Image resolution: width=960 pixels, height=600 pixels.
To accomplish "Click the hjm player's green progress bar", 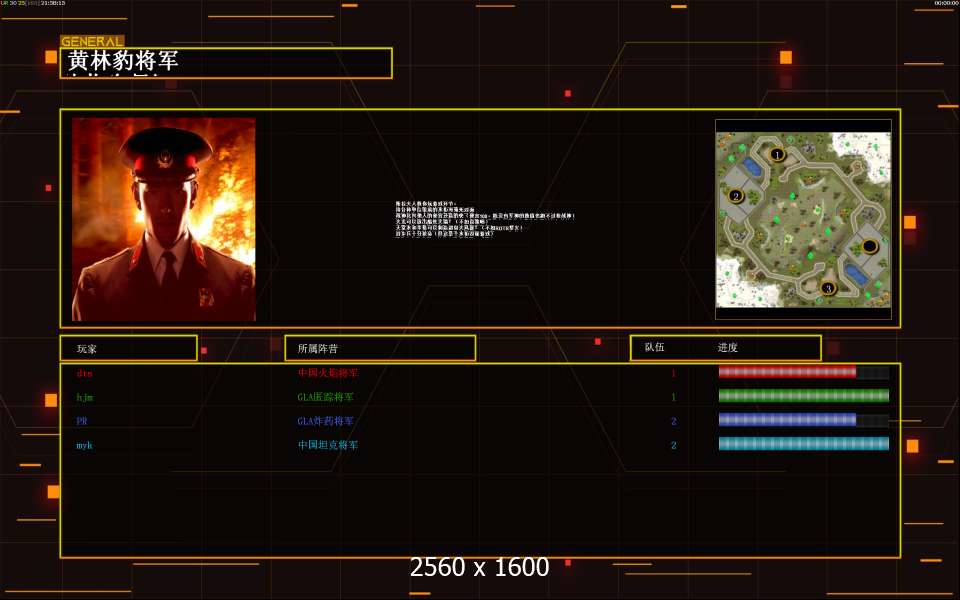I will (x=803, y=396).
